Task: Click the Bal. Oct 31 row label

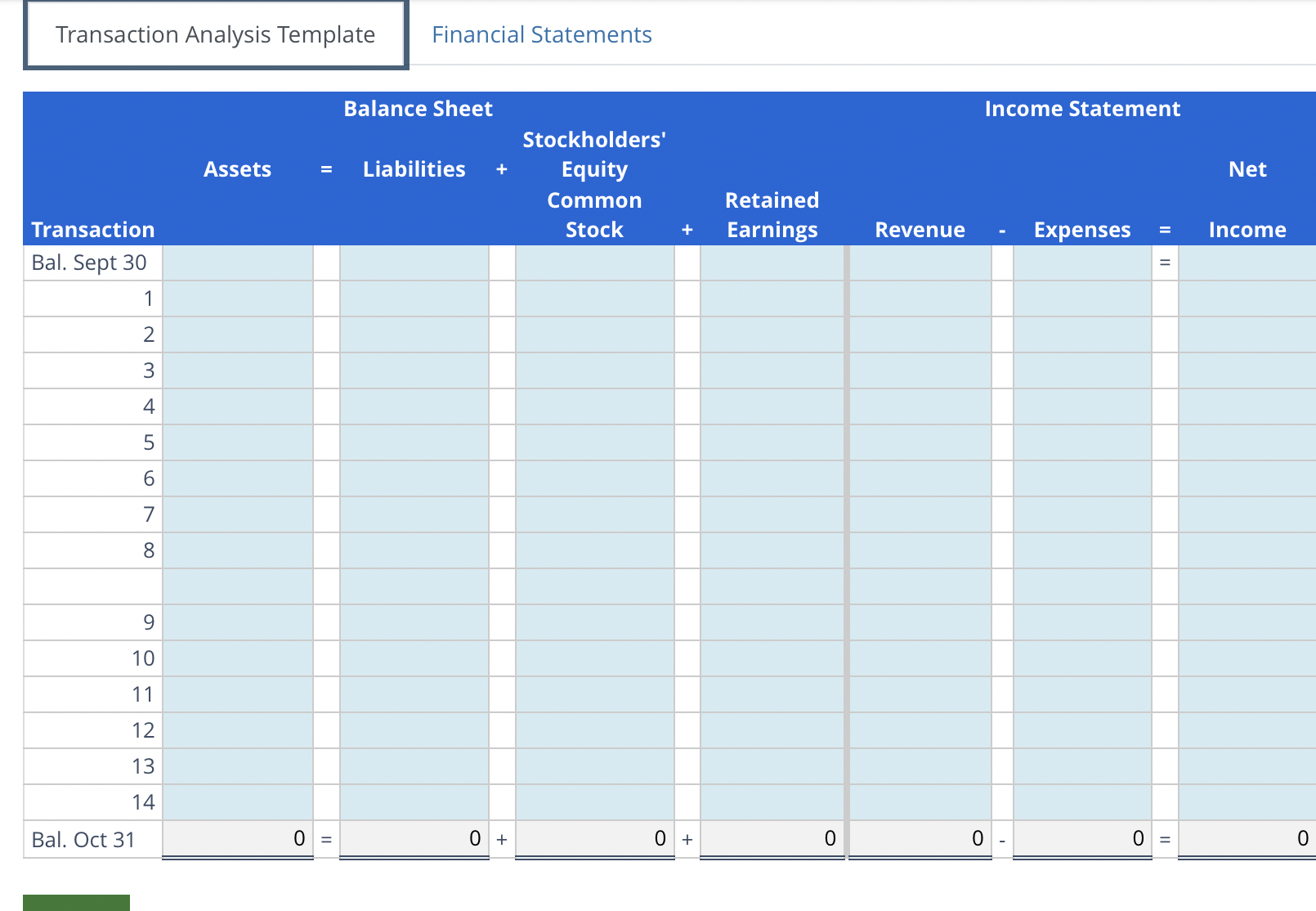Action: click(83, 840)
